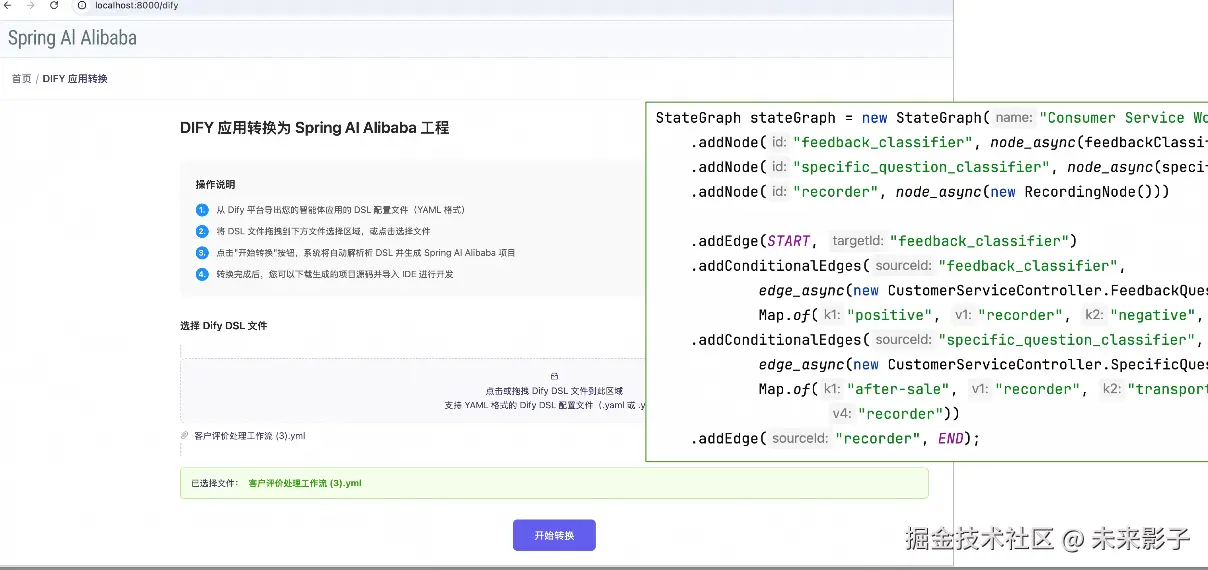Click the browser forward arrow
The image size is (1208, 570).
point(31,6)
